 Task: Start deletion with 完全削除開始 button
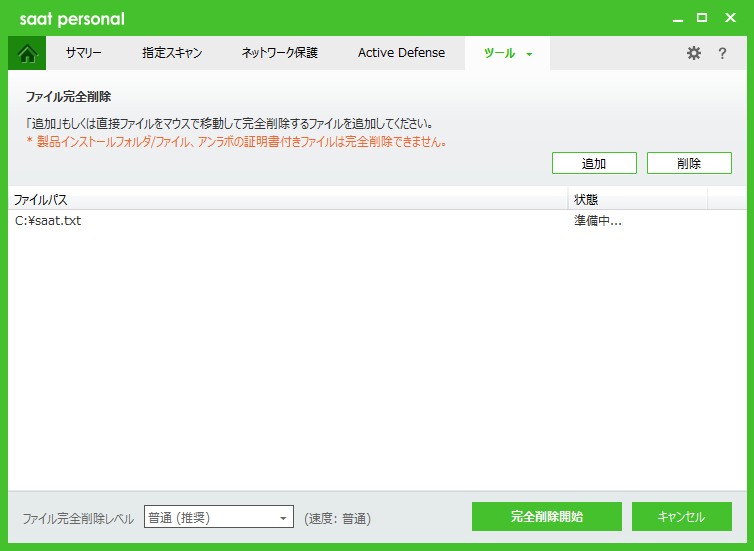coord(547,516)
